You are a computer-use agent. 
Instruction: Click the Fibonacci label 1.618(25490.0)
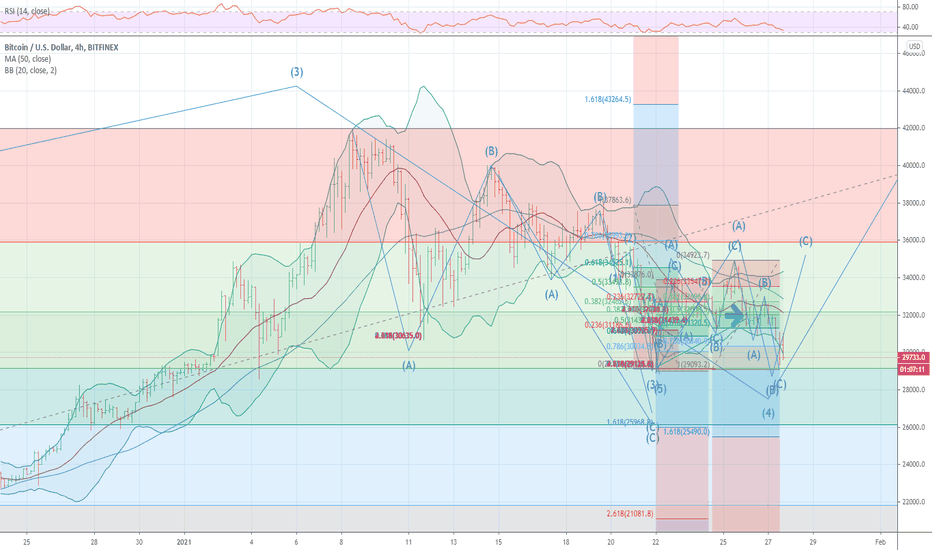coord(687,432)
